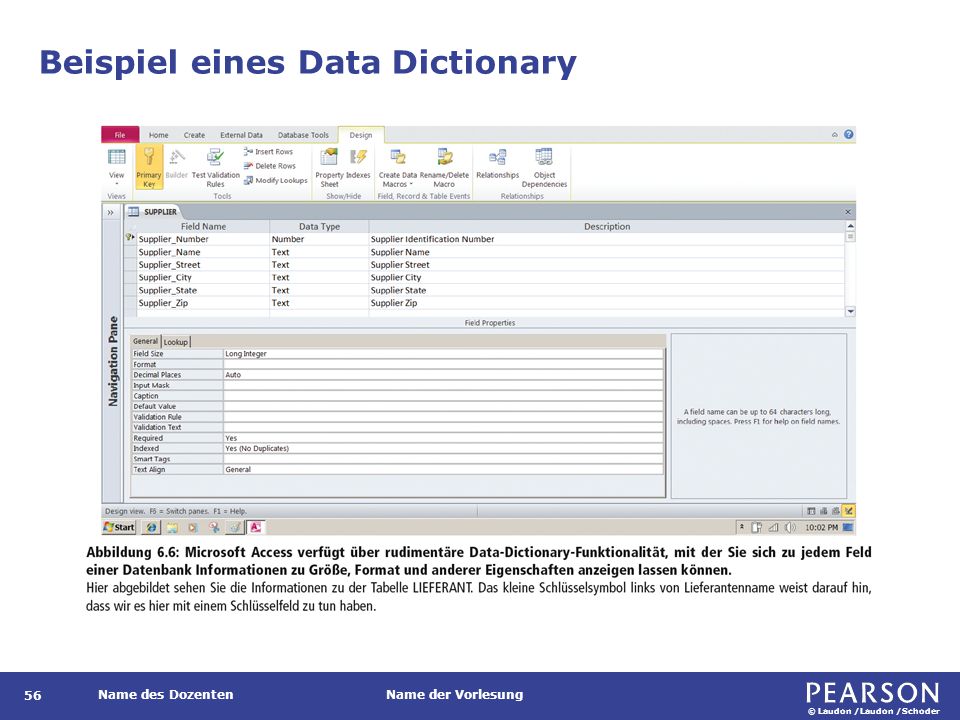The width and height of the screenshot is (960, 720).
Task: Open Rename/Delete Macro
Action: pos(444,167)
